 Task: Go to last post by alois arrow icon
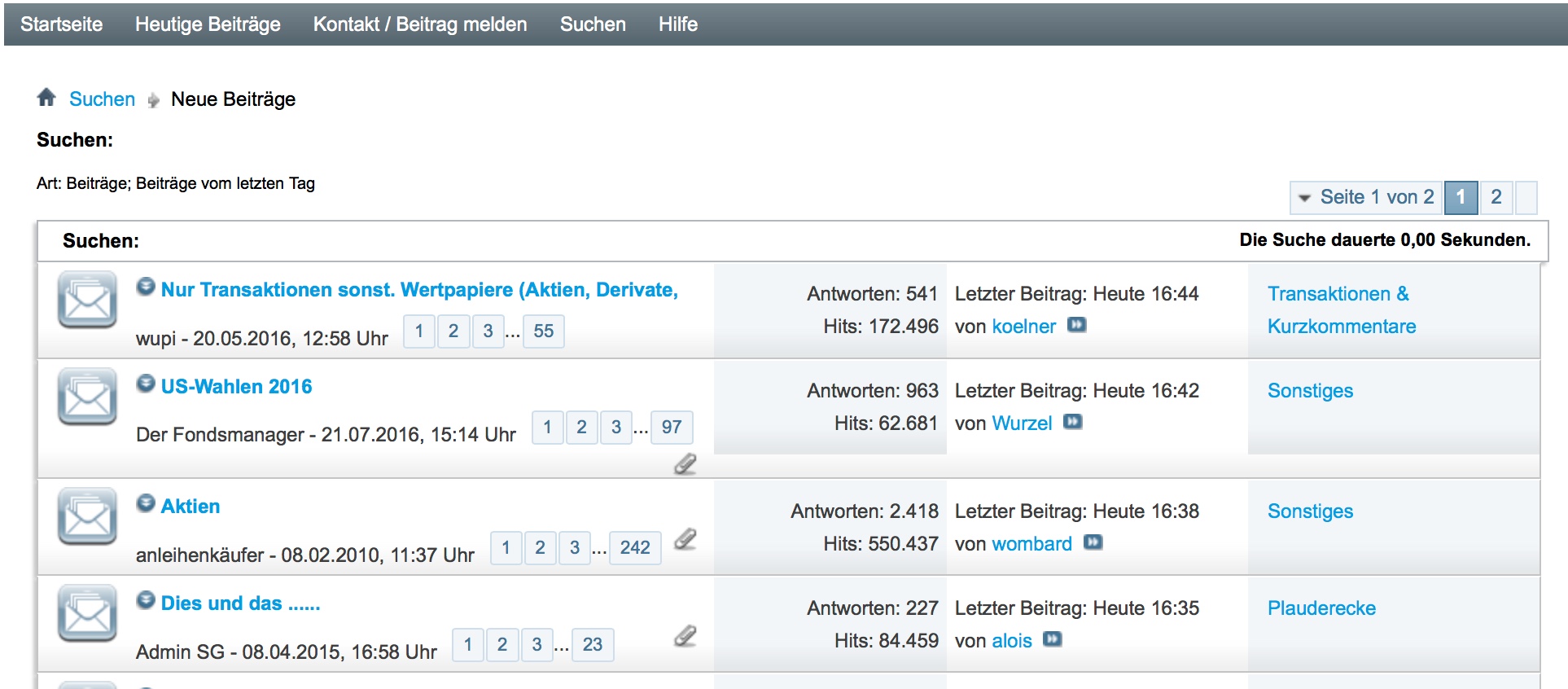1053,639
